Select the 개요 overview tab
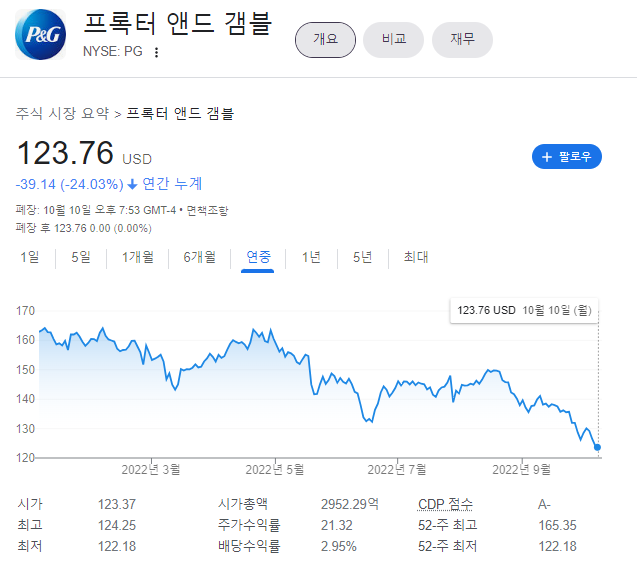Image resolution: width=637 pixels, height=566 pixels. [325, 40]
